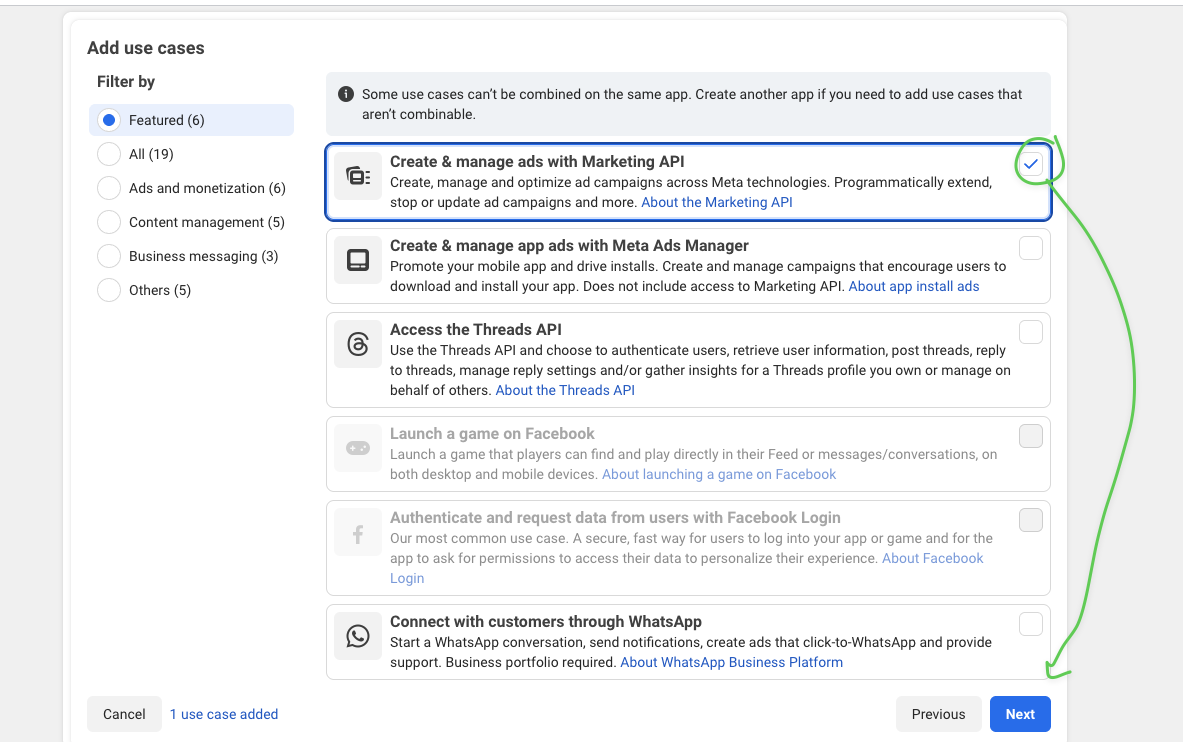The height and width of the screenshot is (742, 1183).
Task: Click the WhatsApp logo icon
Action: (358, 636)
